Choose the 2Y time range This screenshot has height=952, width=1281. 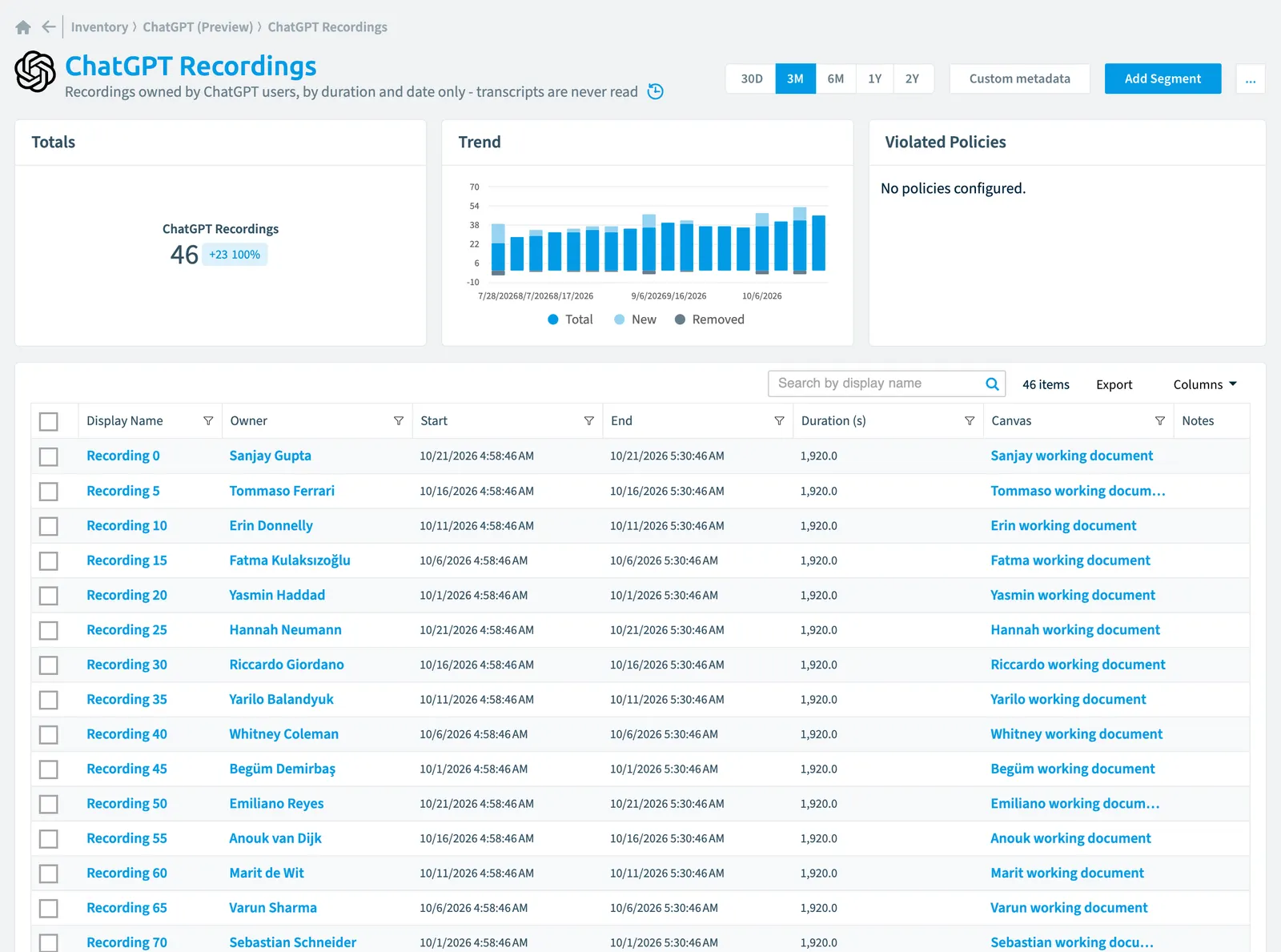coord(913,78)
